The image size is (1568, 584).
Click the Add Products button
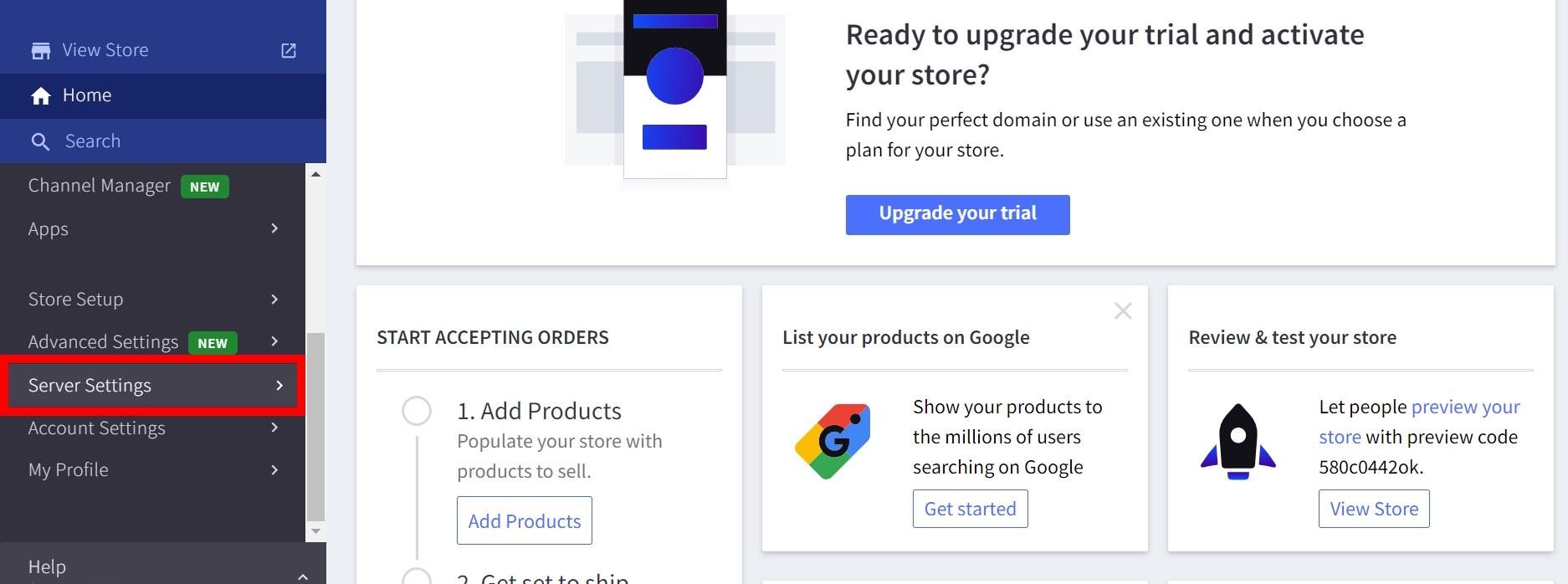coord(525,521)
